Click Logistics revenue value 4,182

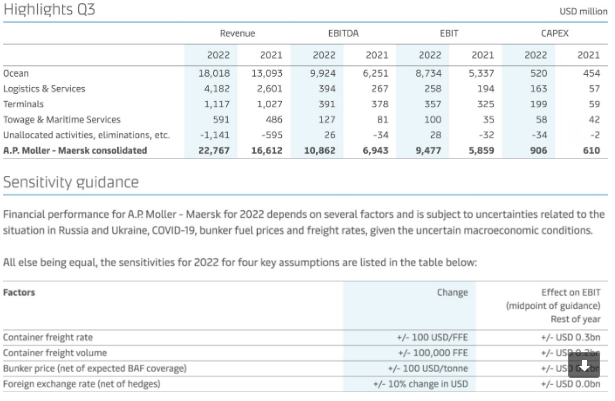pyautogui.click(x=217, y=89)
